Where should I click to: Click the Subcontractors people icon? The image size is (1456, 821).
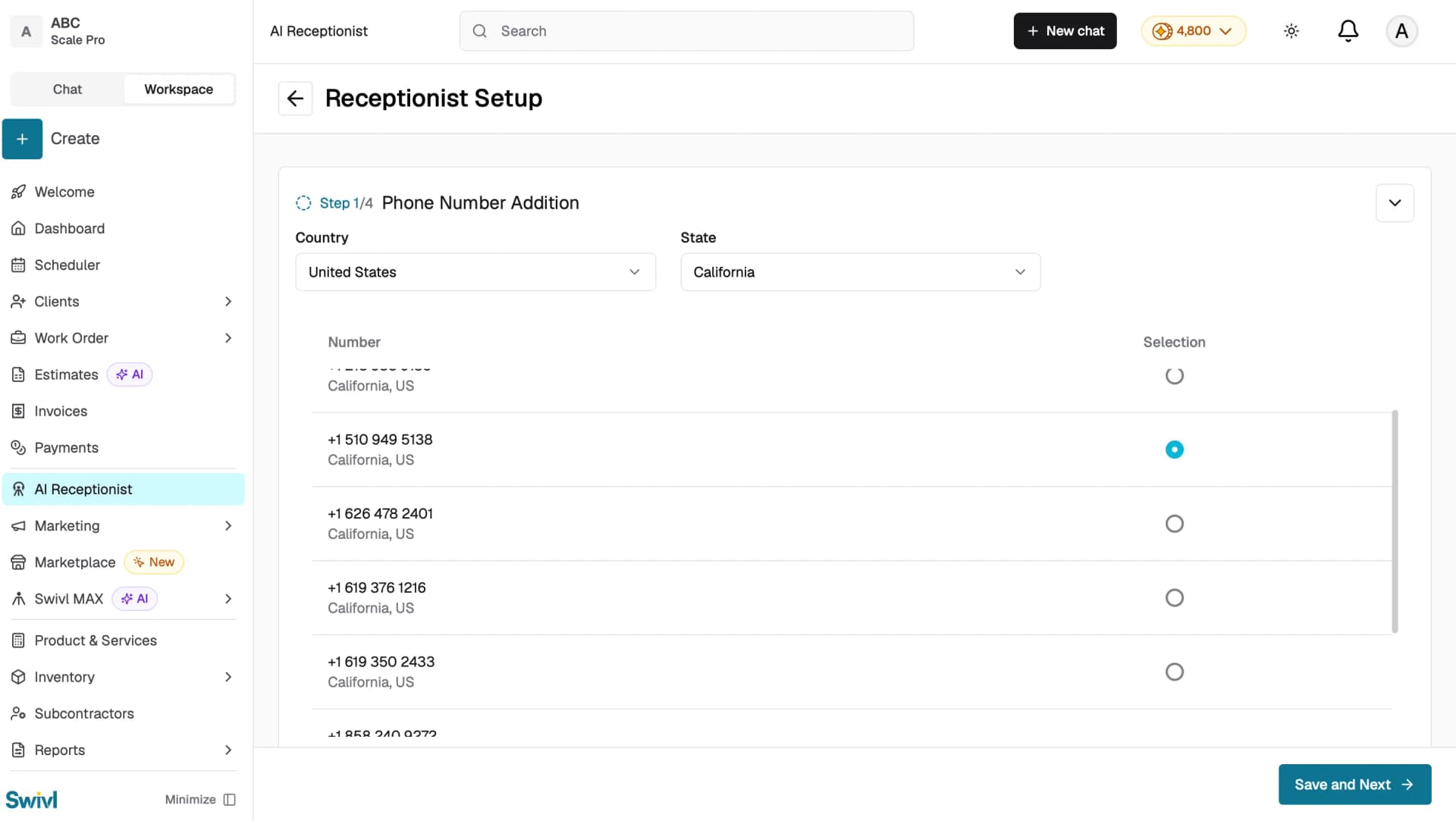point(18,713)
